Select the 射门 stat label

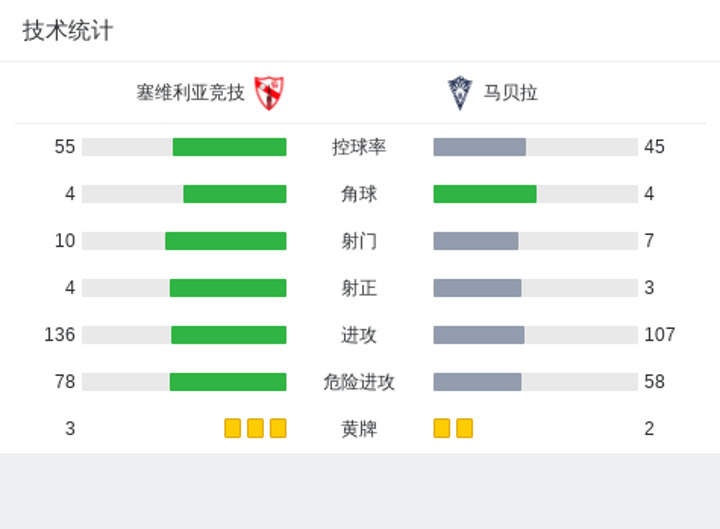pyautogui.click(x=359, y=241)
